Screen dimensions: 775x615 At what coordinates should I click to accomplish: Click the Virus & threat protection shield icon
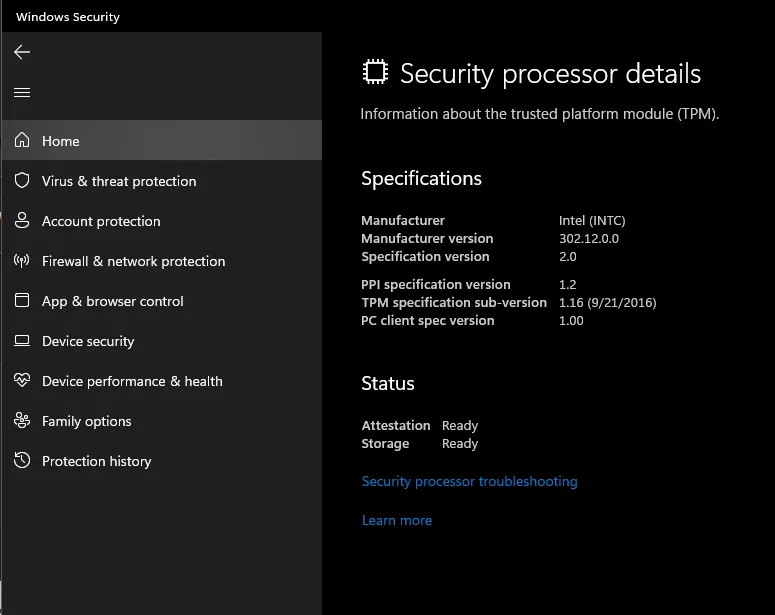[x=22, y=180]
